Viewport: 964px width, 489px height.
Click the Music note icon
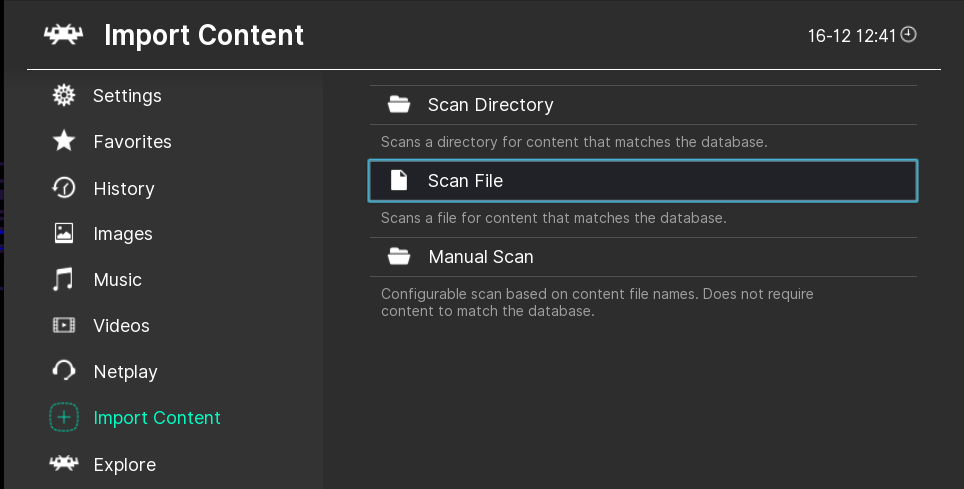[64, 280]
